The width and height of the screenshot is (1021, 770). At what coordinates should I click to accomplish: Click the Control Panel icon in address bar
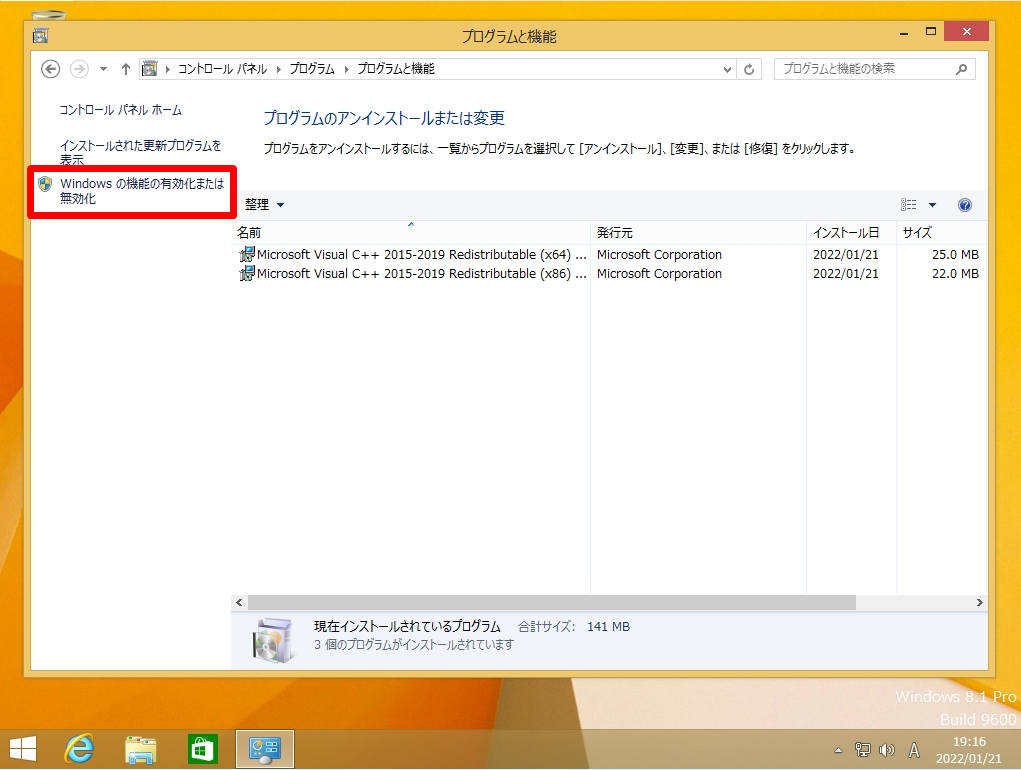150,68
